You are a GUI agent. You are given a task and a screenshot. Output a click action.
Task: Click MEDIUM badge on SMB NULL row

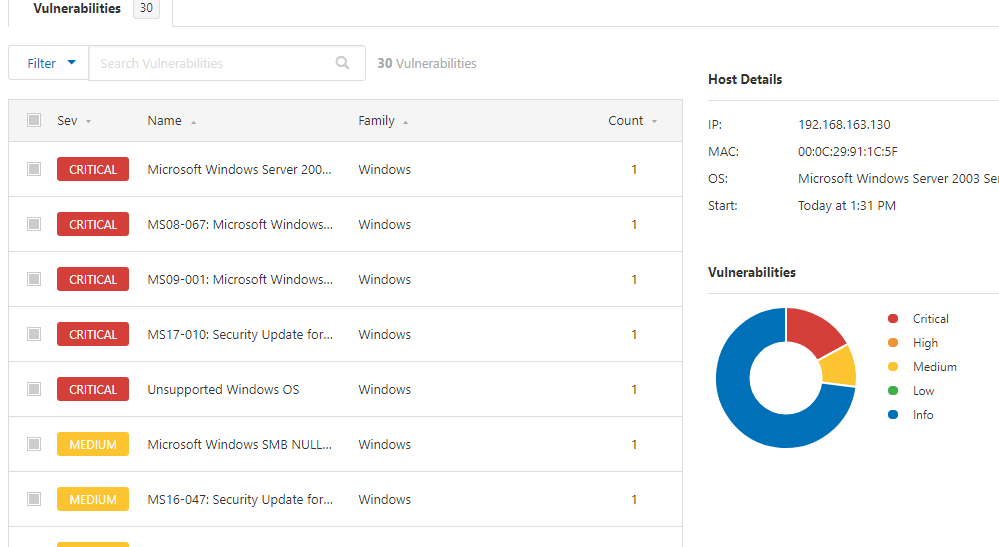(92, 444)
